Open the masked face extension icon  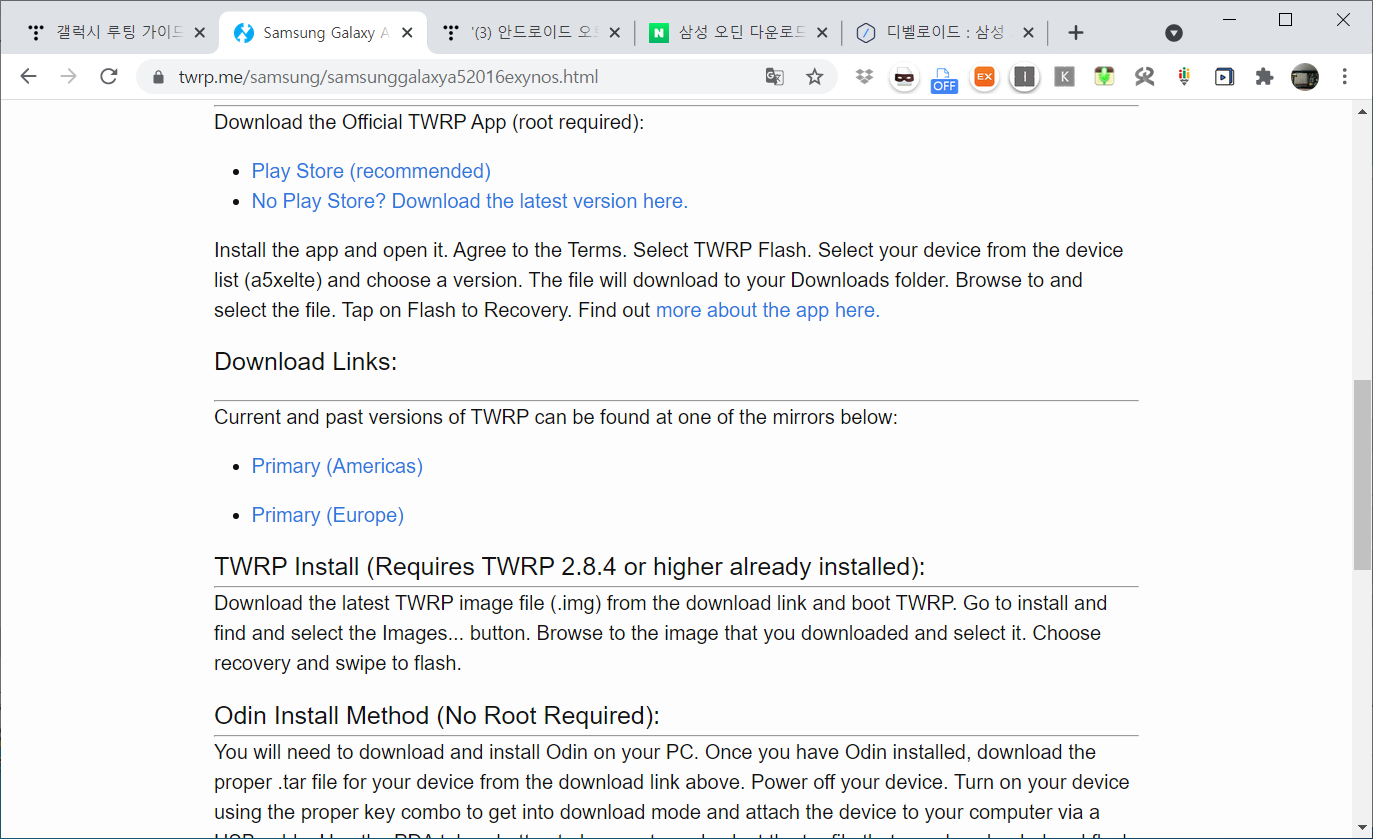click(904, 77)
